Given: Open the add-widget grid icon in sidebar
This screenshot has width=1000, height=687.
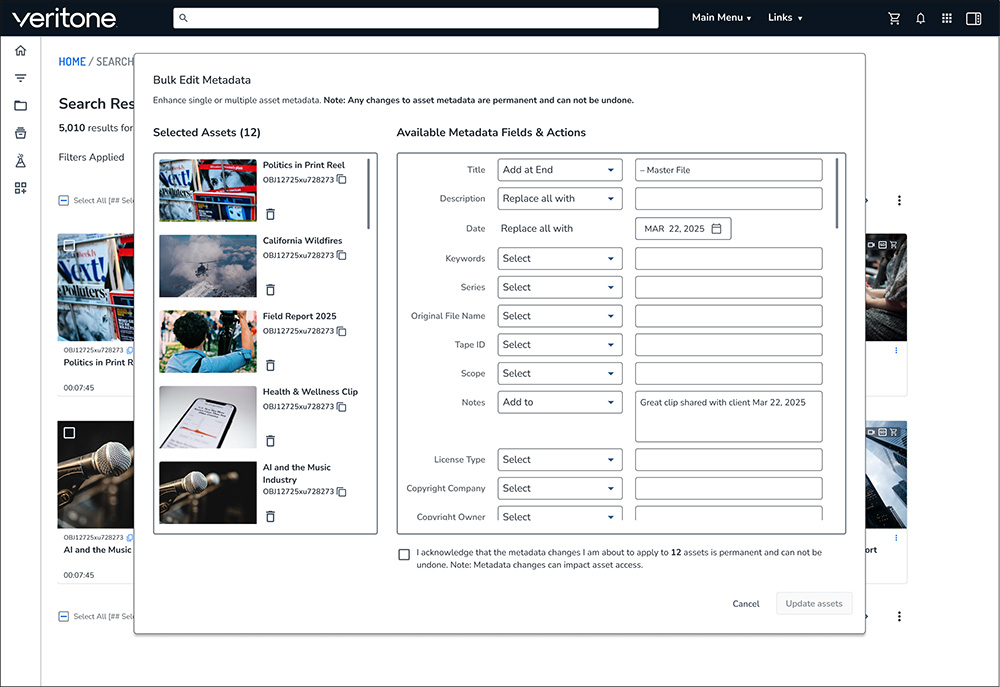Looking at the screenshot, I should click(20, 188).
